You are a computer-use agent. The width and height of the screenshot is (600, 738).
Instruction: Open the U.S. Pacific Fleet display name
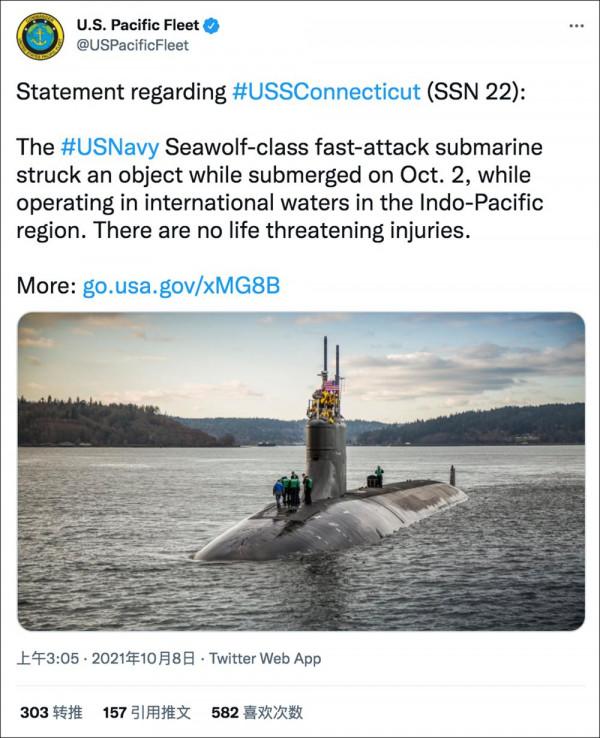138,26
